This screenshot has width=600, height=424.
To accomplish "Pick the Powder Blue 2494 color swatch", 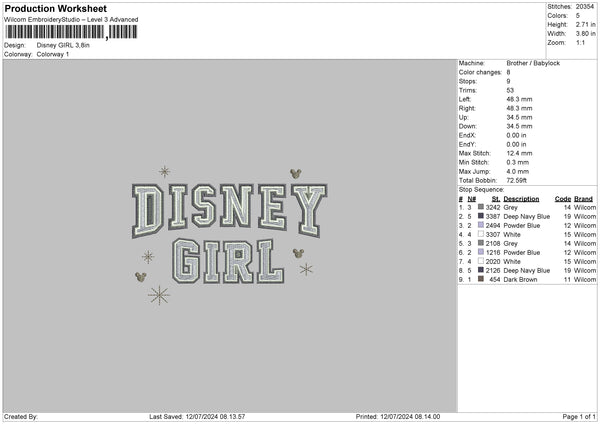I will point(482,225).
